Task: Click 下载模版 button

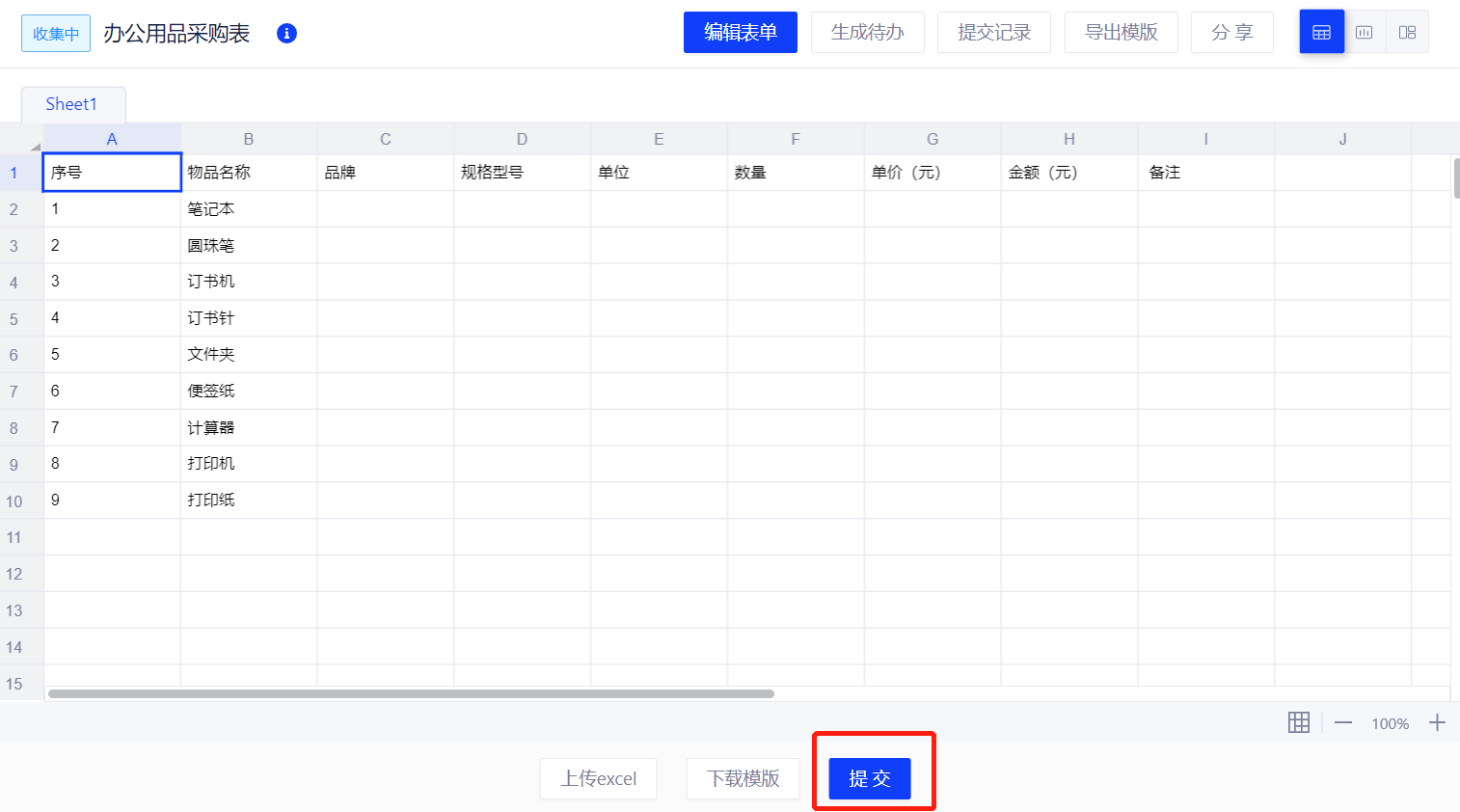Action: point(743,778)
